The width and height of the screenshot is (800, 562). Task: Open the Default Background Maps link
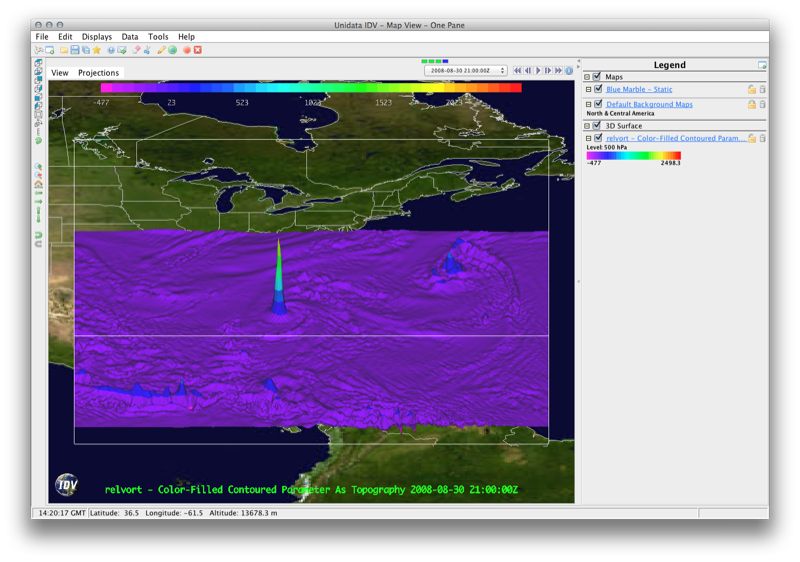coord(649,104)
